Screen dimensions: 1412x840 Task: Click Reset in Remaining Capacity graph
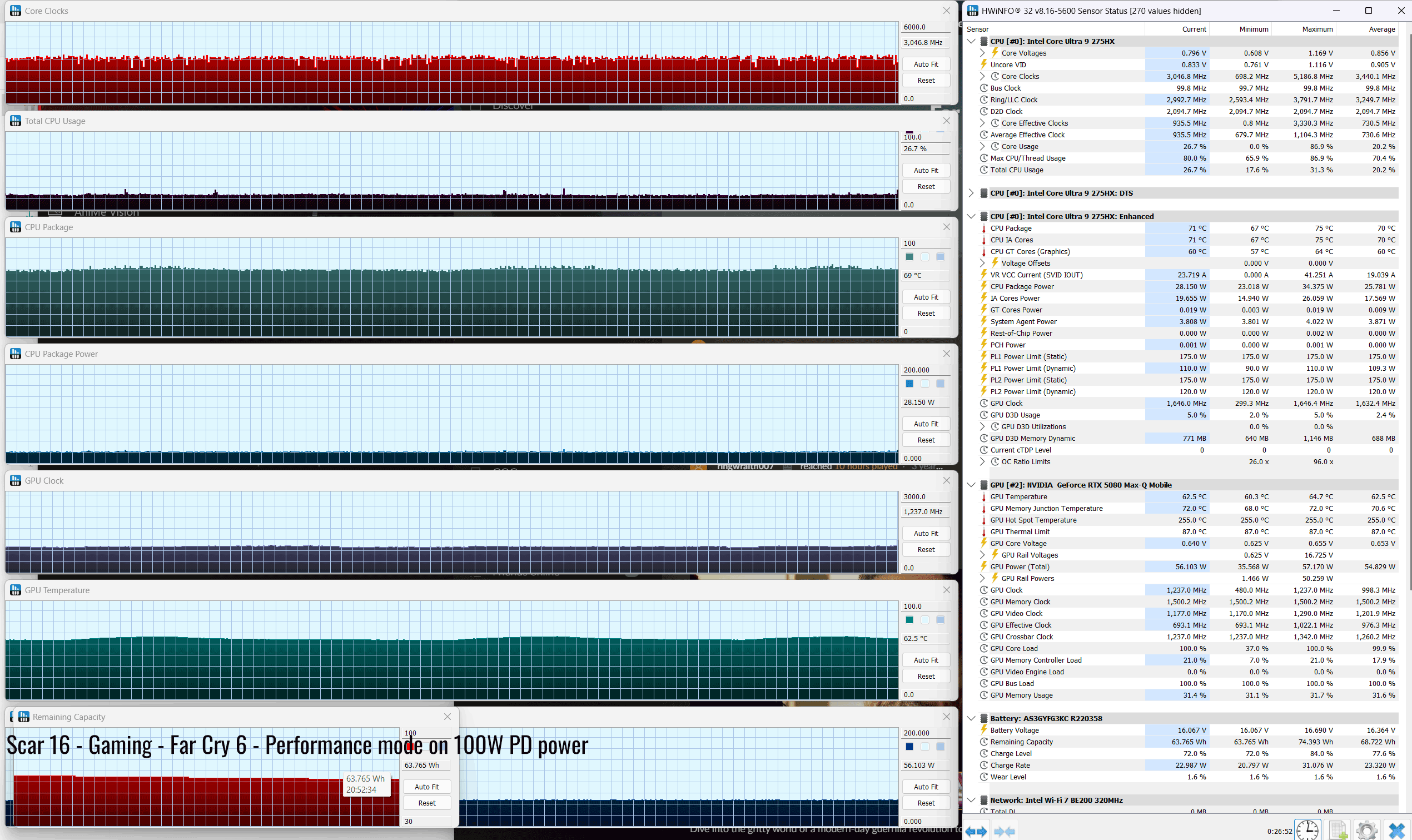pyautogui.click(x=427, y=803)
